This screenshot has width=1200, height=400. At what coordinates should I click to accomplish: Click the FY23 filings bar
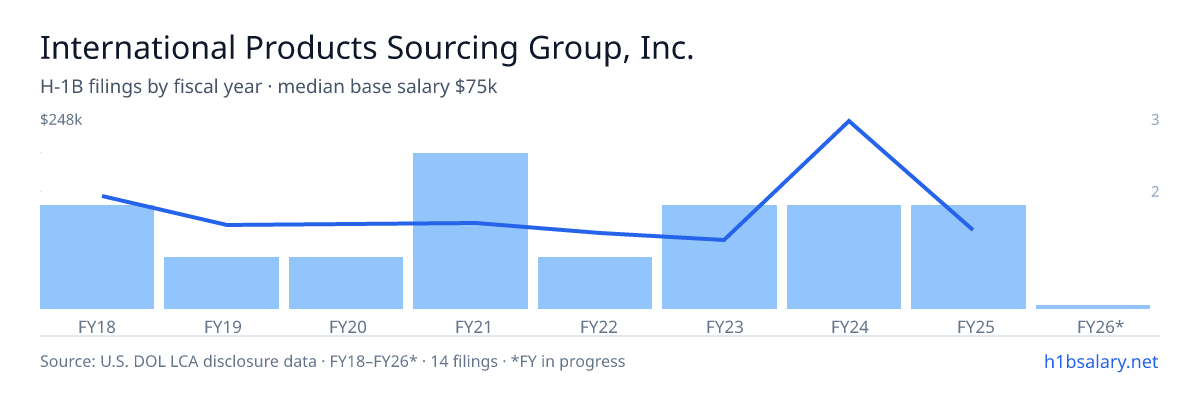[719, 257]
